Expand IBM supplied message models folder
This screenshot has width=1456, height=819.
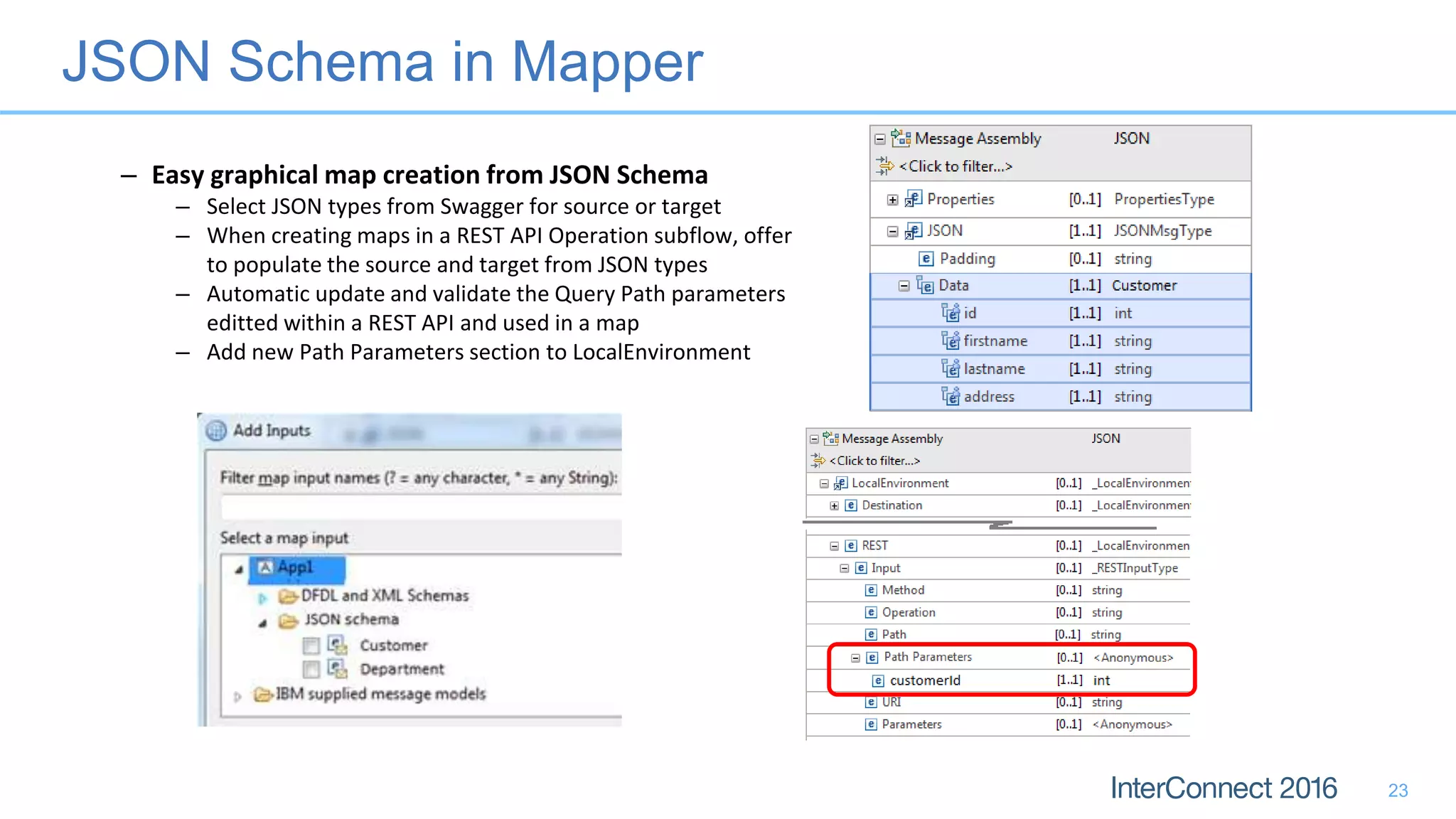pos(238,697)
